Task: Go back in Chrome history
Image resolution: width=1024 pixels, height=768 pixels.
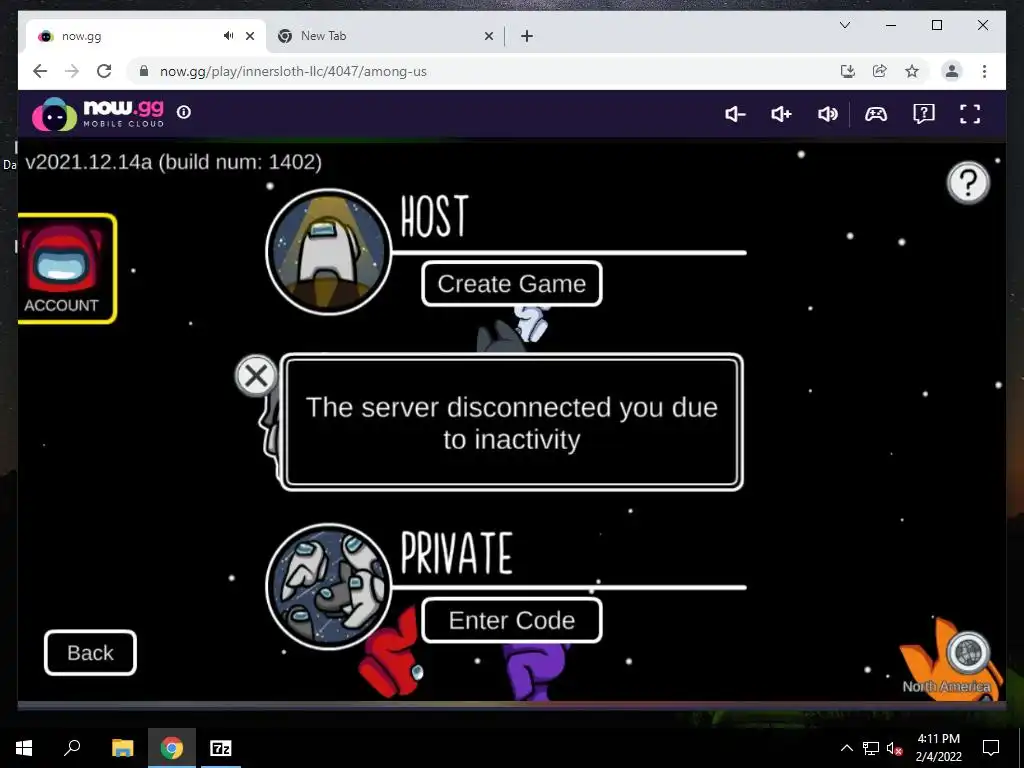Action: coord(40,71)
